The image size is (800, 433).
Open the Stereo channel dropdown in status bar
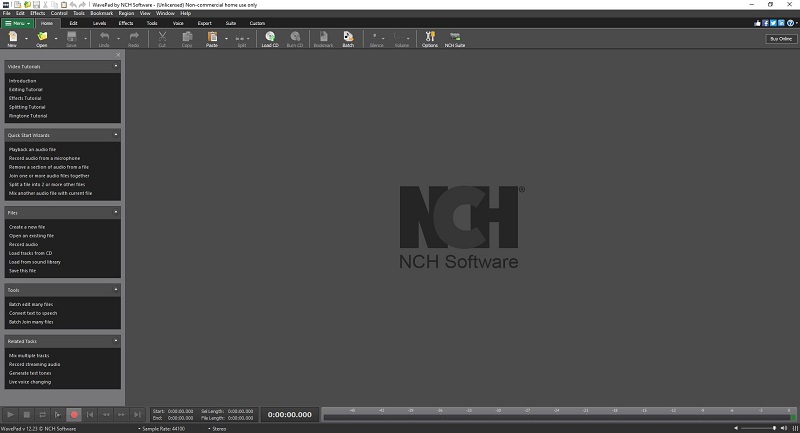coord(217,429)
